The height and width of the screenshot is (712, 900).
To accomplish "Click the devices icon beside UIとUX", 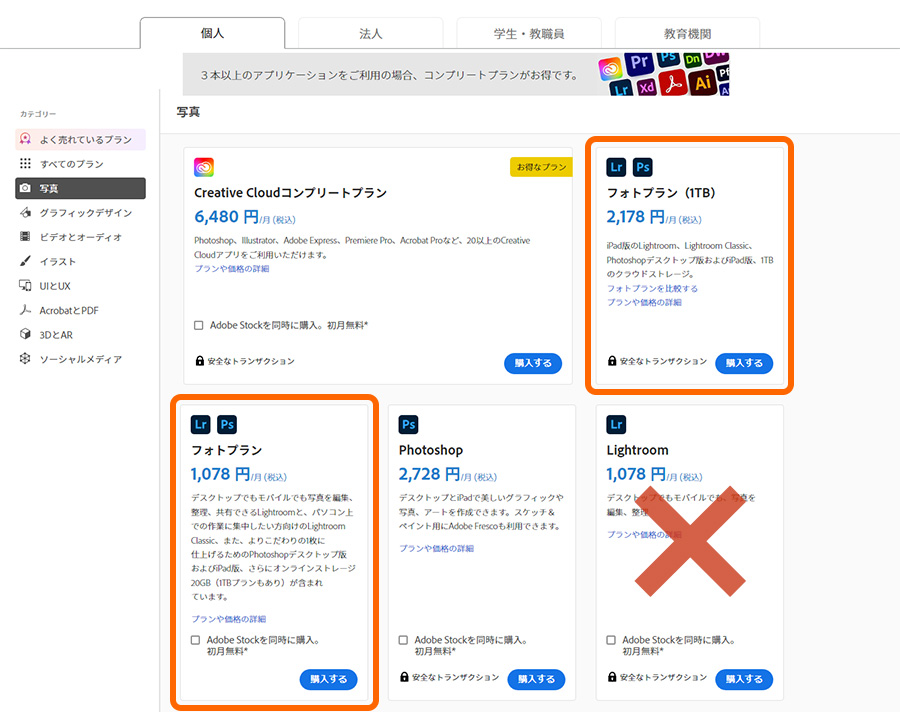I will 25,285.
